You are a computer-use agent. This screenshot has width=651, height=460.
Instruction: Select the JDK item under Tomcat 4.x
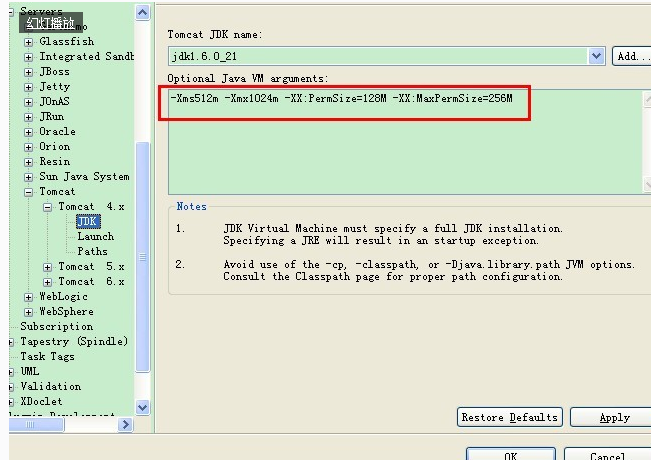tap(88, 221)
